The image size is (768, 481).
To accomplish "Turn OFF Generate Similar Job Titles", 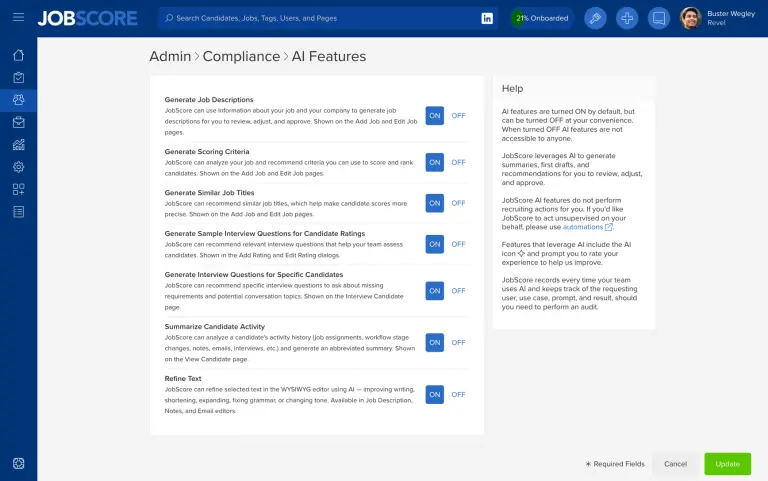I will tap(458, 203).
